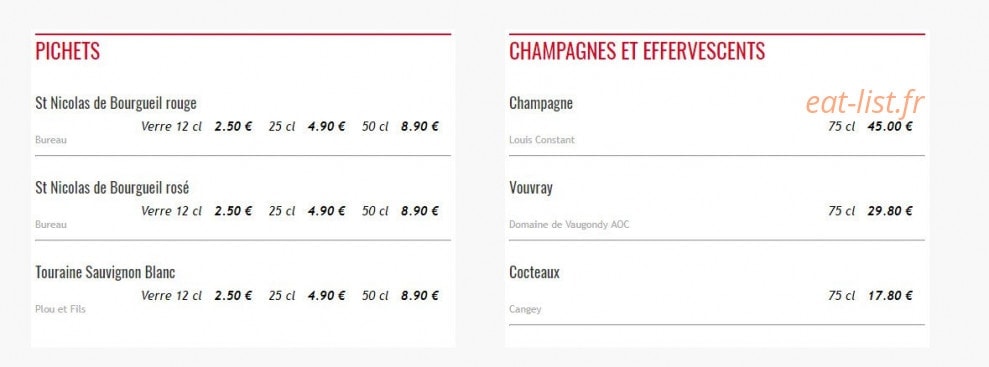Click the Cangey producer label
989x367 pixels.
pyautogui.click(x=525, y=310)
